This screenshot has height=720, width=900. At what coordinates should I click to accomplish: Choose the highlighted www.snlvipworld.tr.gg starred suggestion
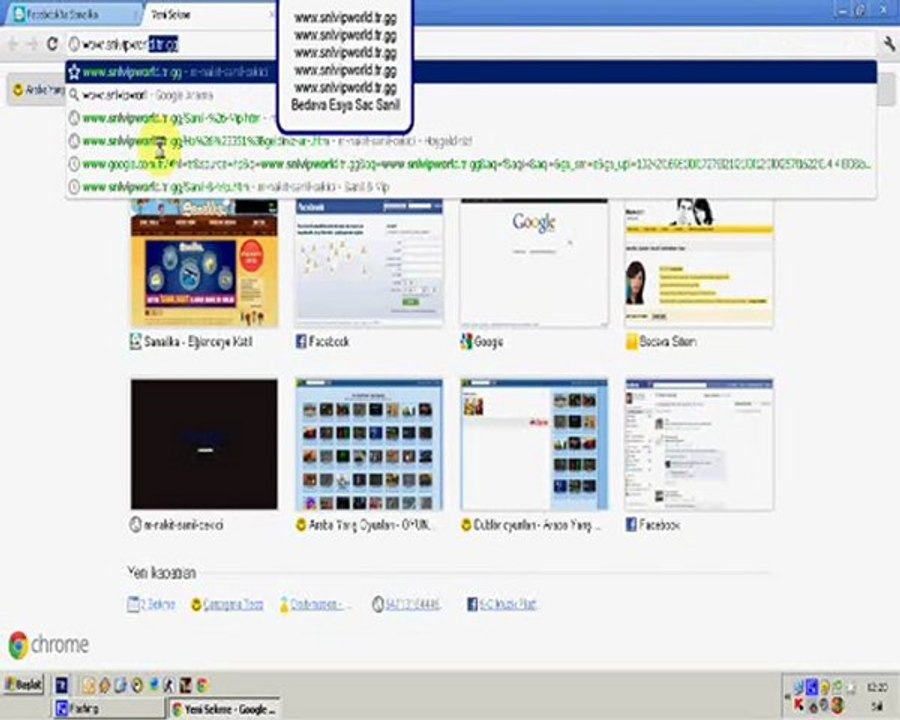click(471, 72)
